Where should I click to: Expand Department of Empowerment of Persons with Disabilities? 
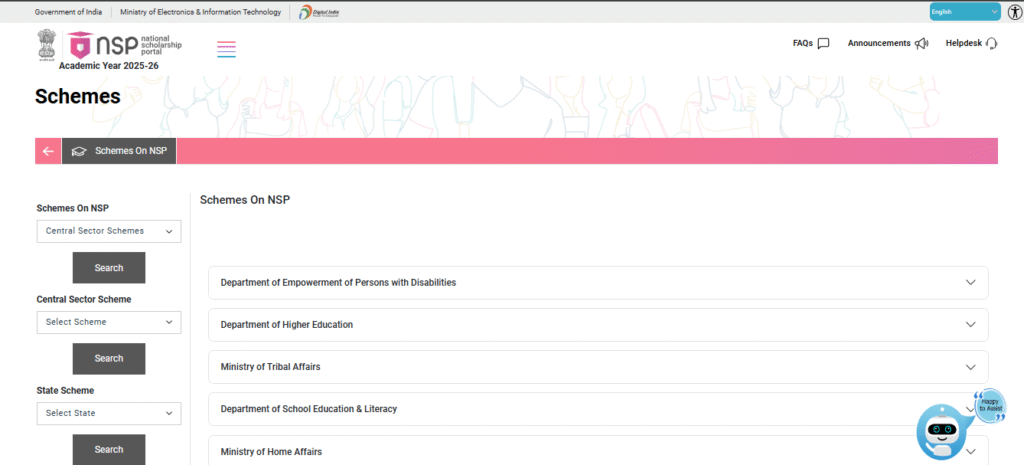598,283
